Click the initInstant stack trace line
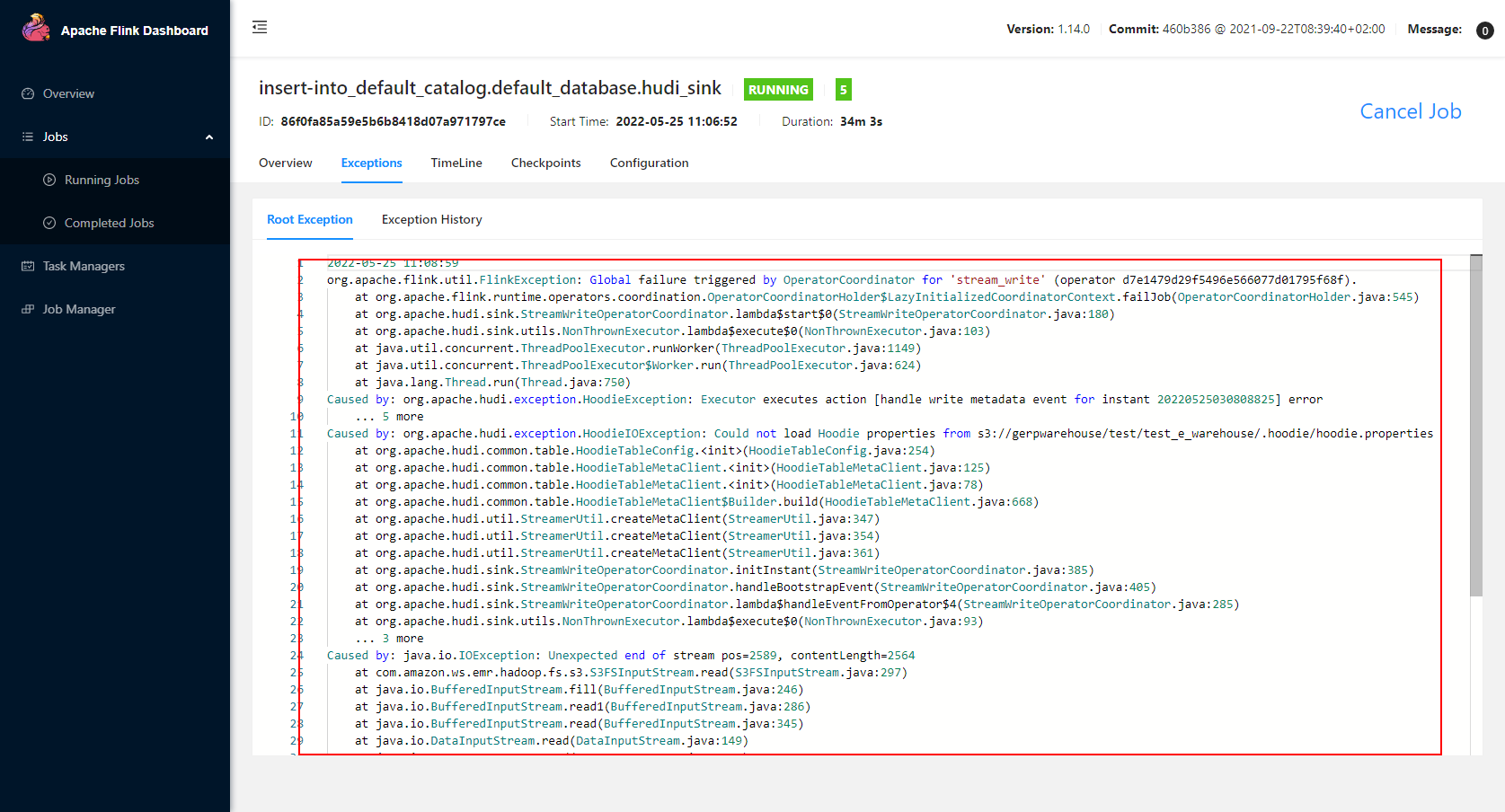1505x812 pixels. point(724,570)
